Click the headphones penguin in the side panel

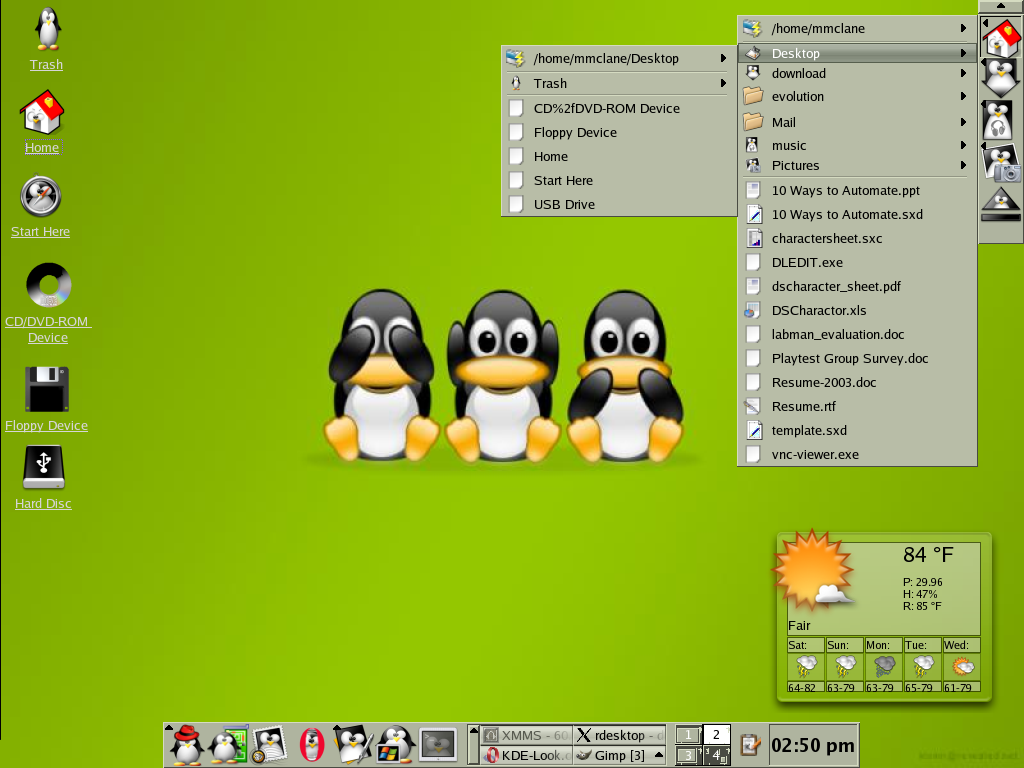click(x=1000, y=120)
